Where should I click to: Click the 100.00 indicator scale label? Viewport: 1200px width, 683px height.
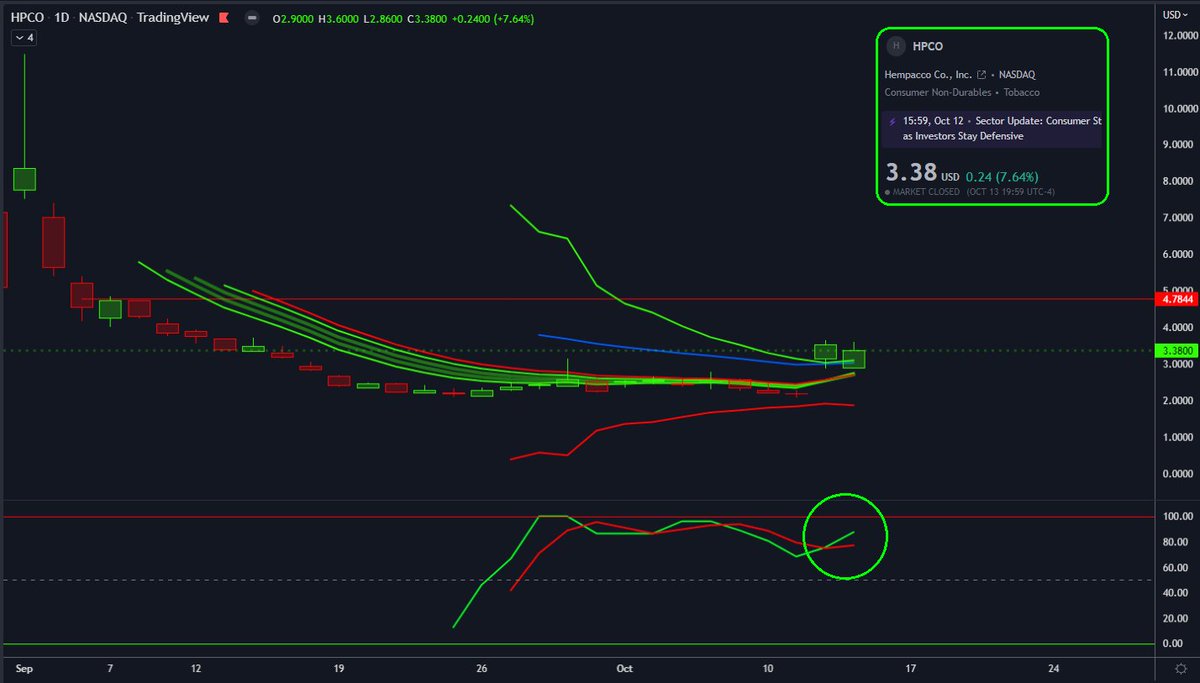1177,517
